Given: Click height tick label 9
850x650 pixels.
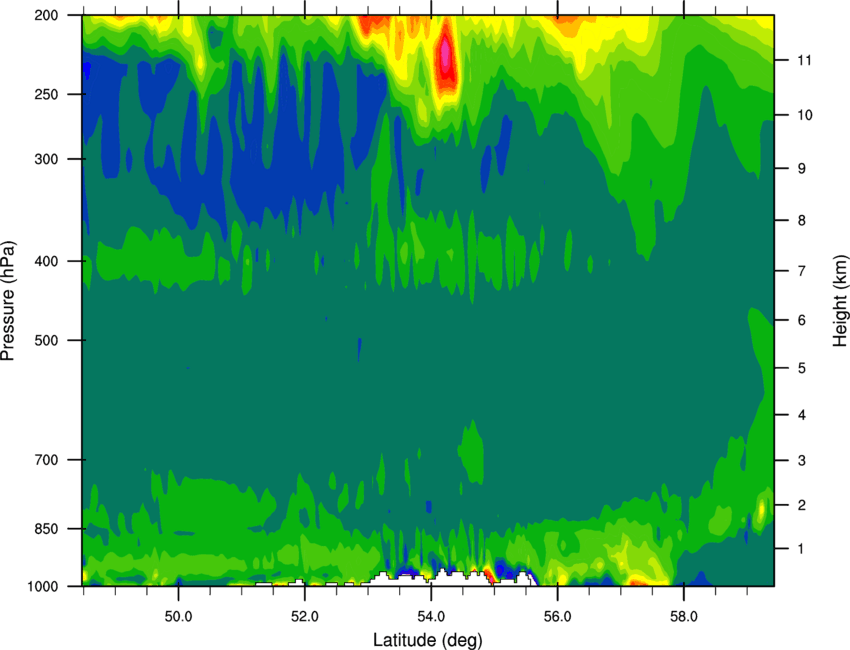Looking at the screenshot, I should [801, 169].
